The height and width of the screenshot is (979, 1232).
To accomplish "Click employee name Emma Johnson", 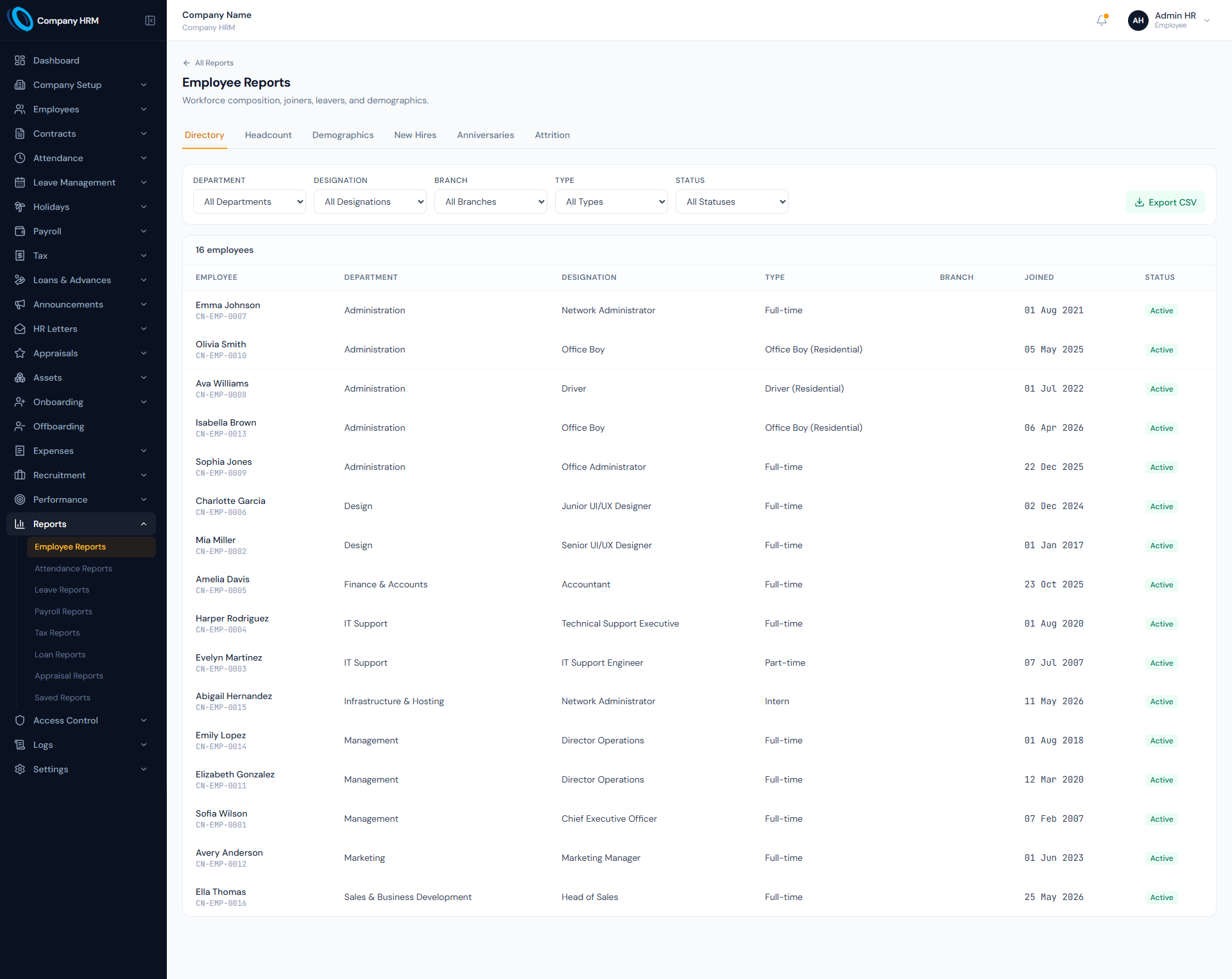I will pos(228,305).
